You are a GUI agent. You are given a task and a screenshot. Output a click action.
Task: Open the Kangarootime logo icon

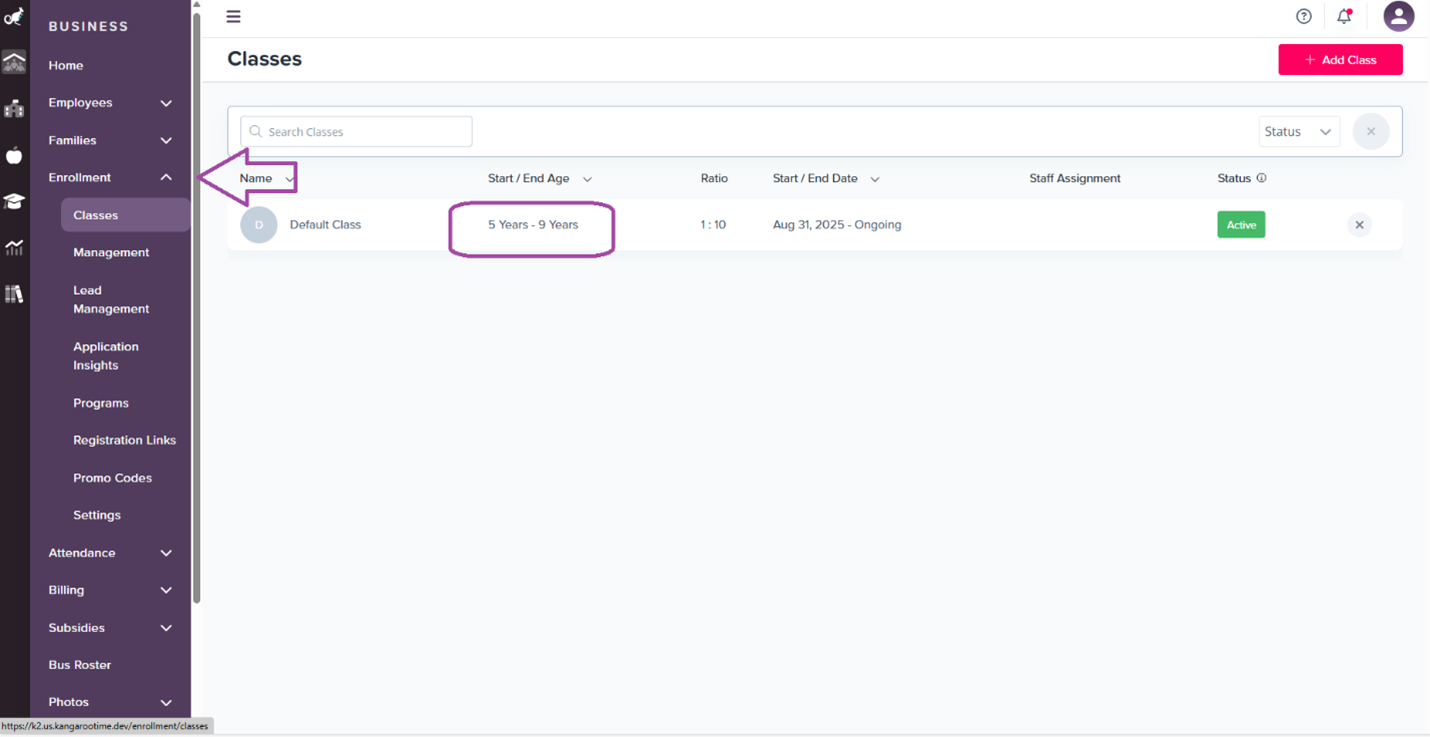(14, 16)
